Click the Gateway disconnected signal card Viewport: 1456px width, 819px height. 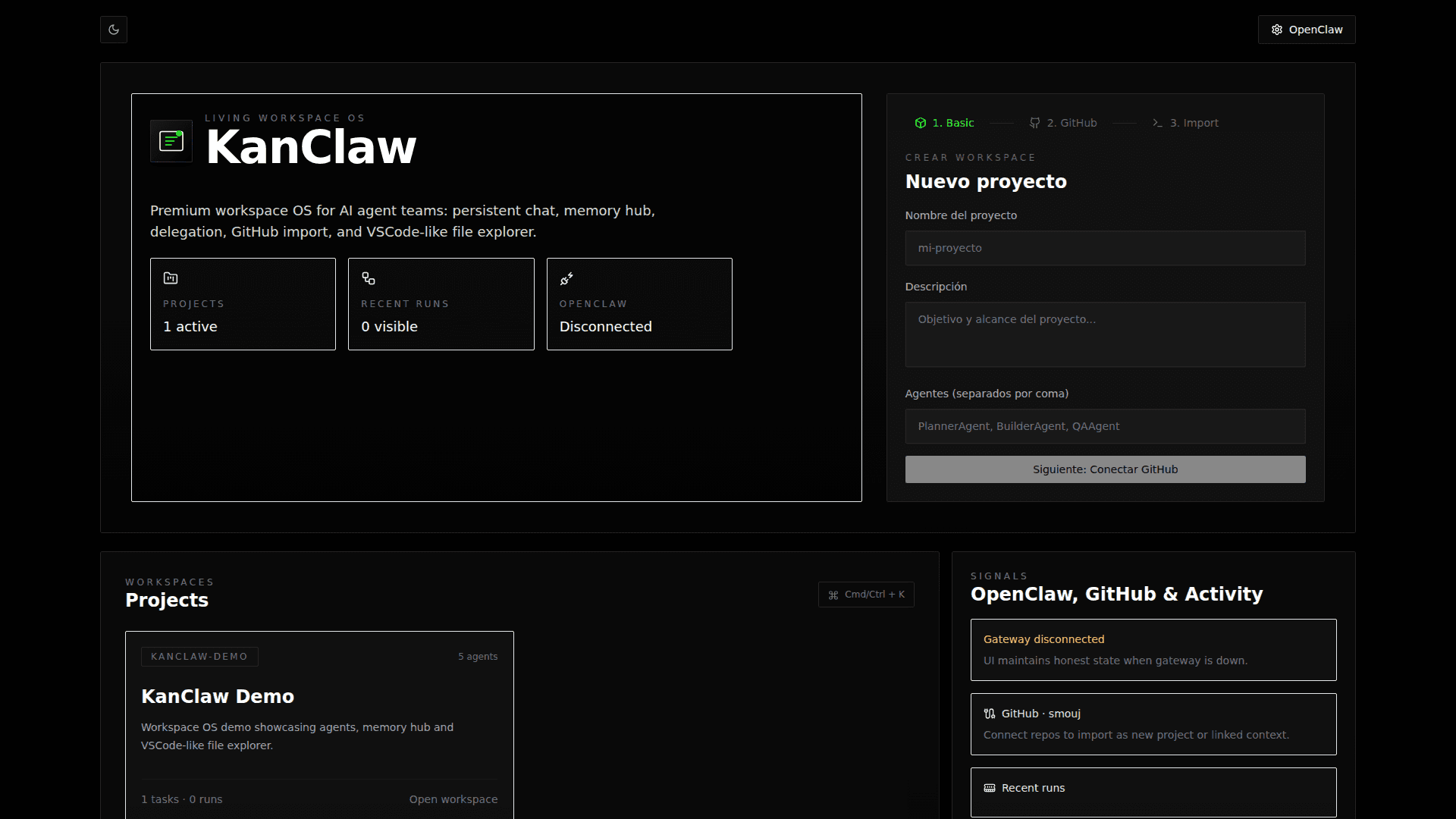(1153, 649)
